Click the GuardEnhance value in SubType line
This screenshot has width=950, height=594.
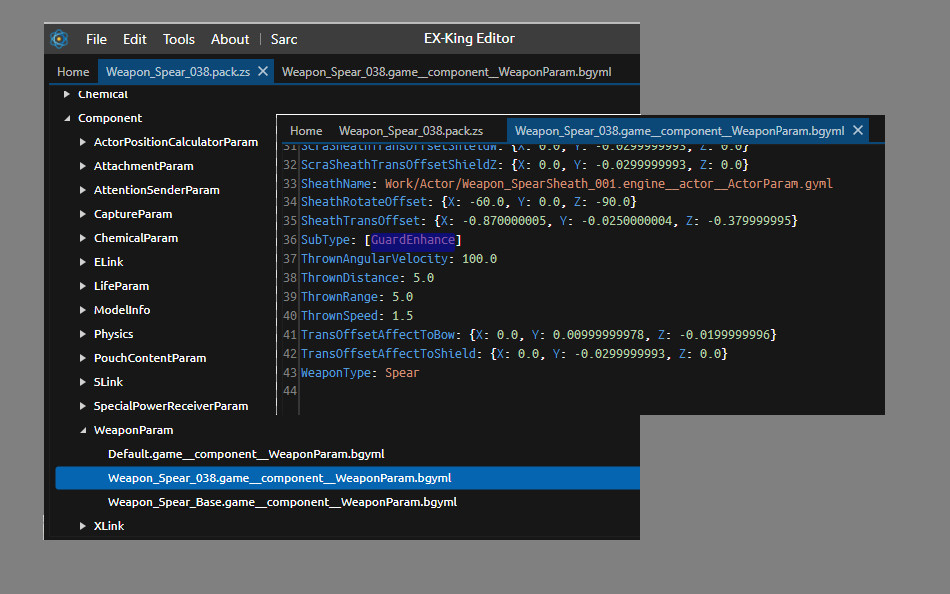click(413, 240)
